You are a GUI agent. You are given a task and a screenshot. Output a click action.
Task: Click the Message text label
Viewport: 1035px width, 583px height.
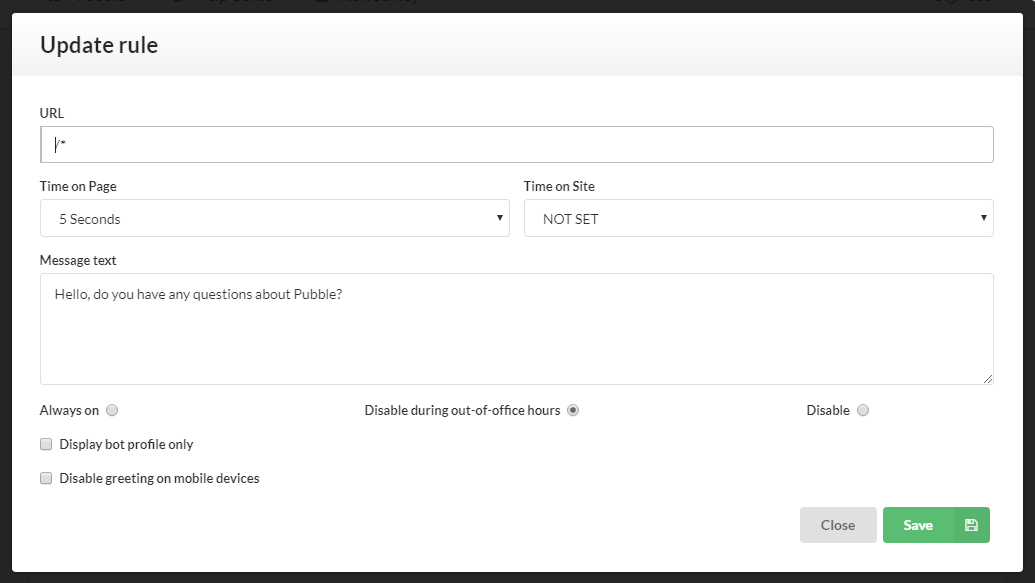click(78, 260)
